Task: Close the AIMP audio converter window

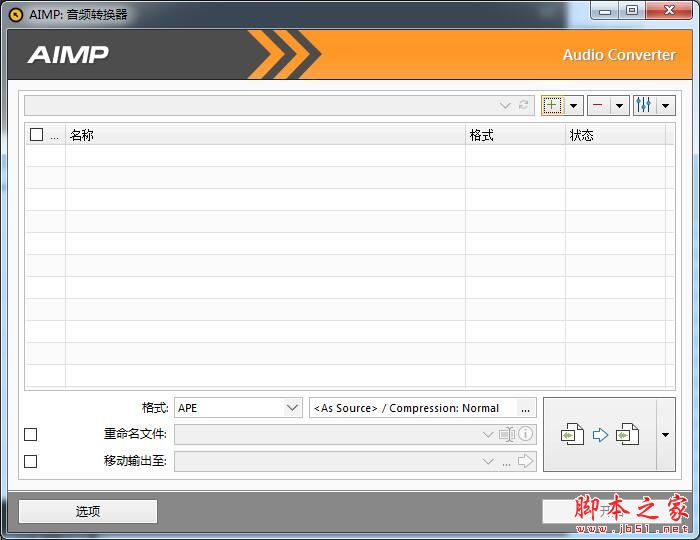Action: point(668,10)
